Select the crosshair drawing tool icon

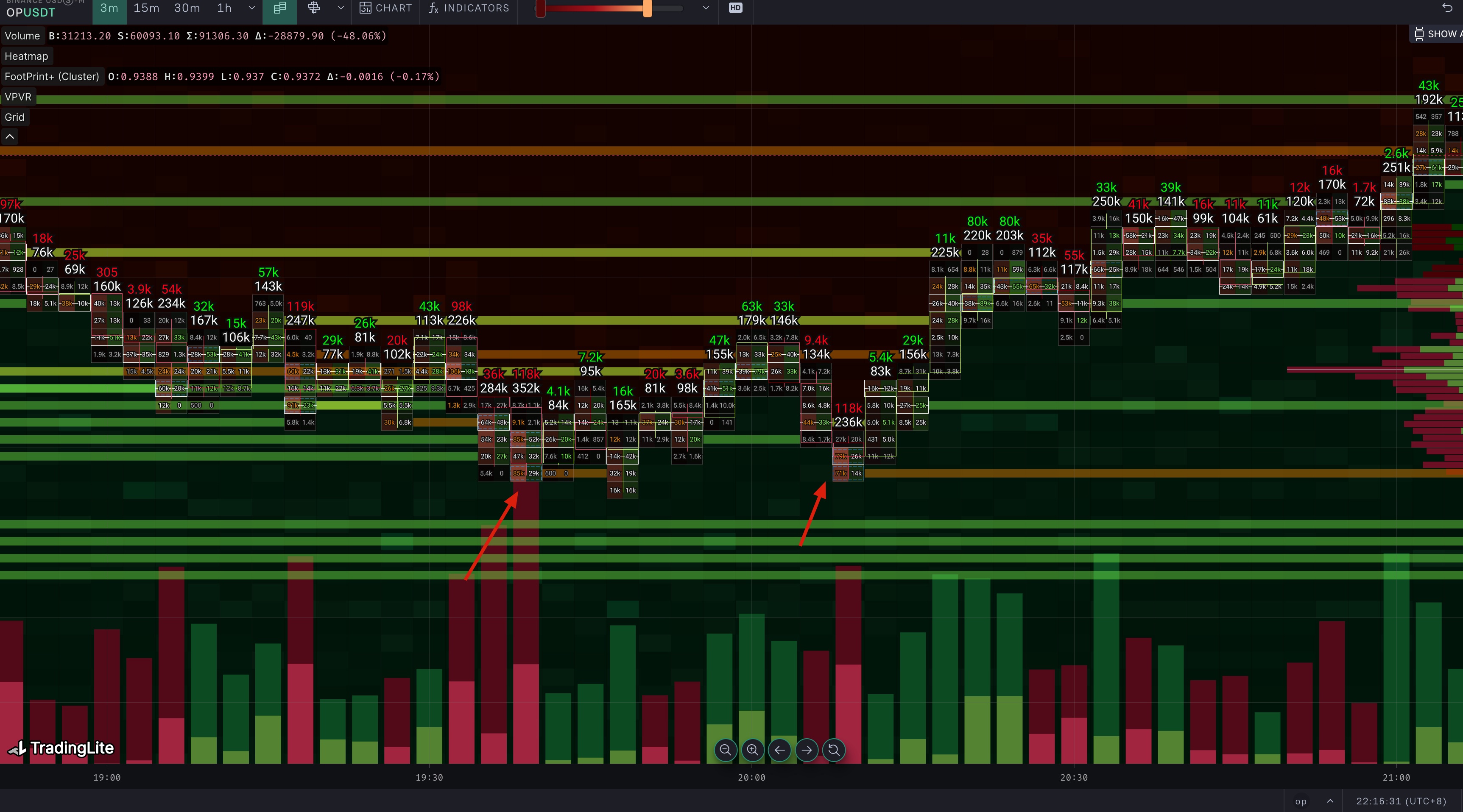click(313, 8)
